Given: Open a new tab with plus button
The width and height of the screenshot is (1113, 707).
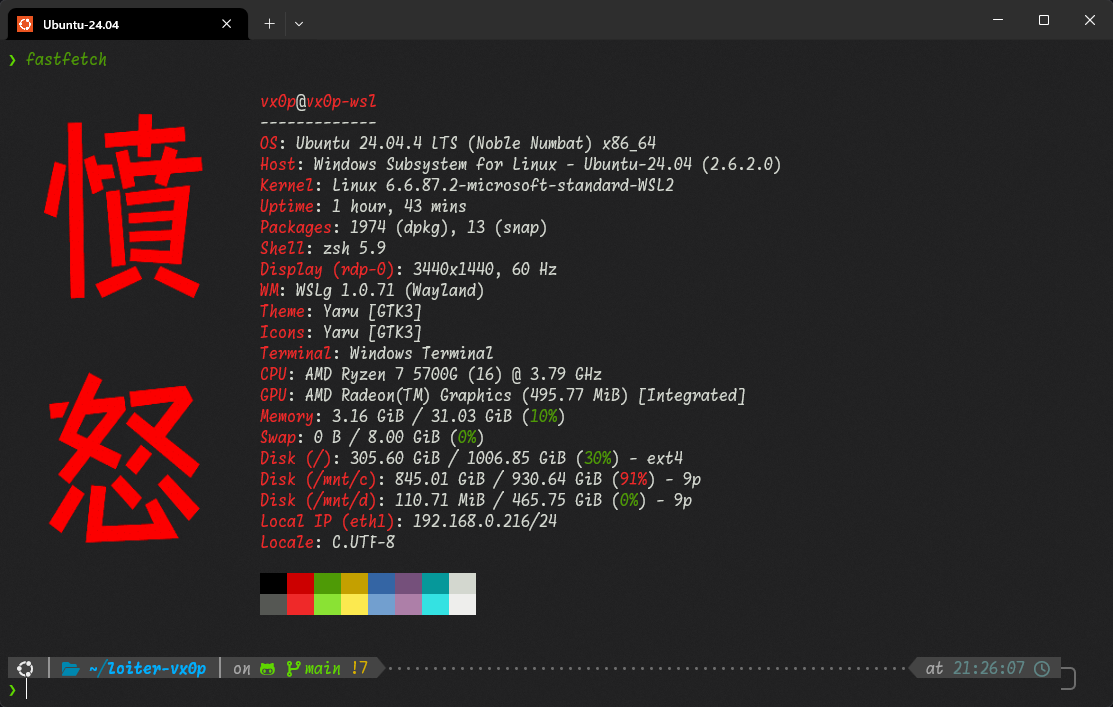Looking at the screenshot, I should click(269, 24).
